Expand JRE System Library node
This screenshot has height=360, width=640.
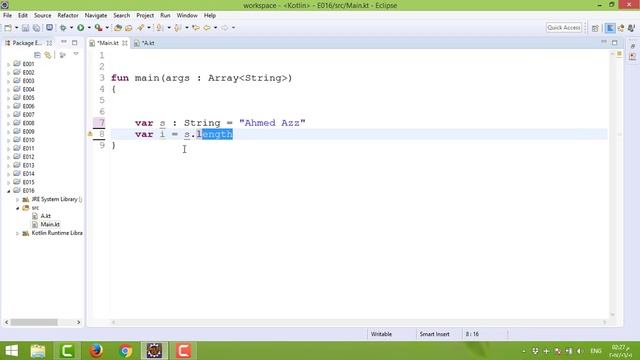(18, 200)
